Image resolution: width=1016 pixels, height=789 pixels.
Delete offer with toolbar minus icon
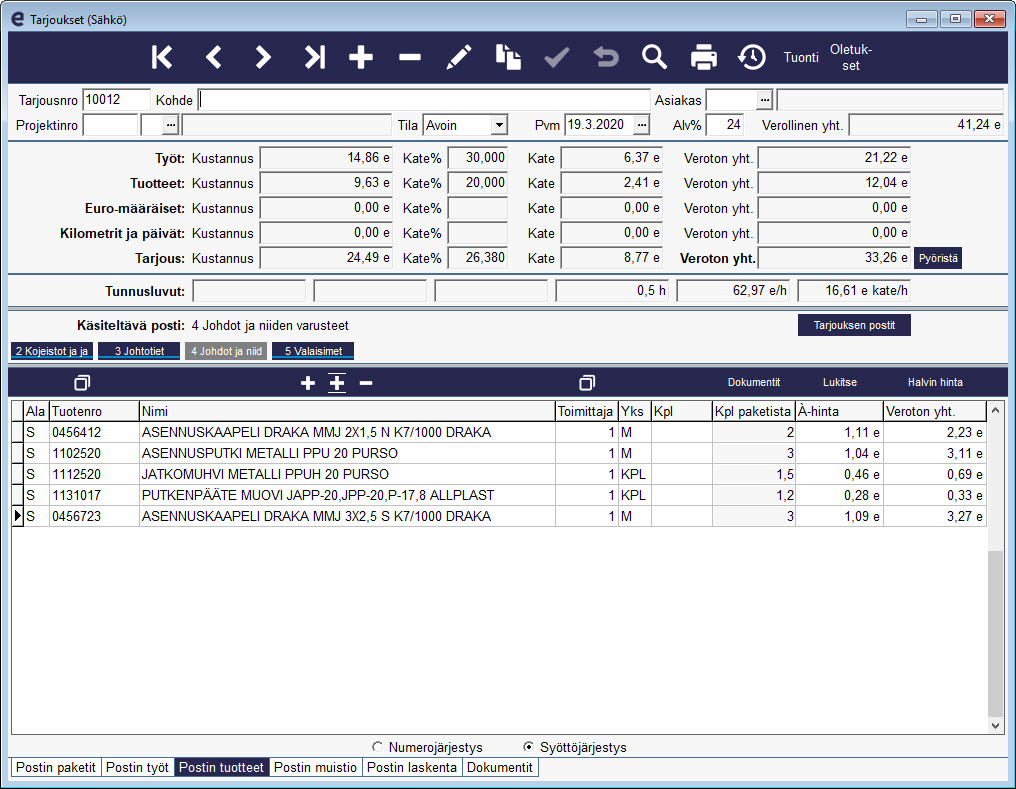[410, 57]
